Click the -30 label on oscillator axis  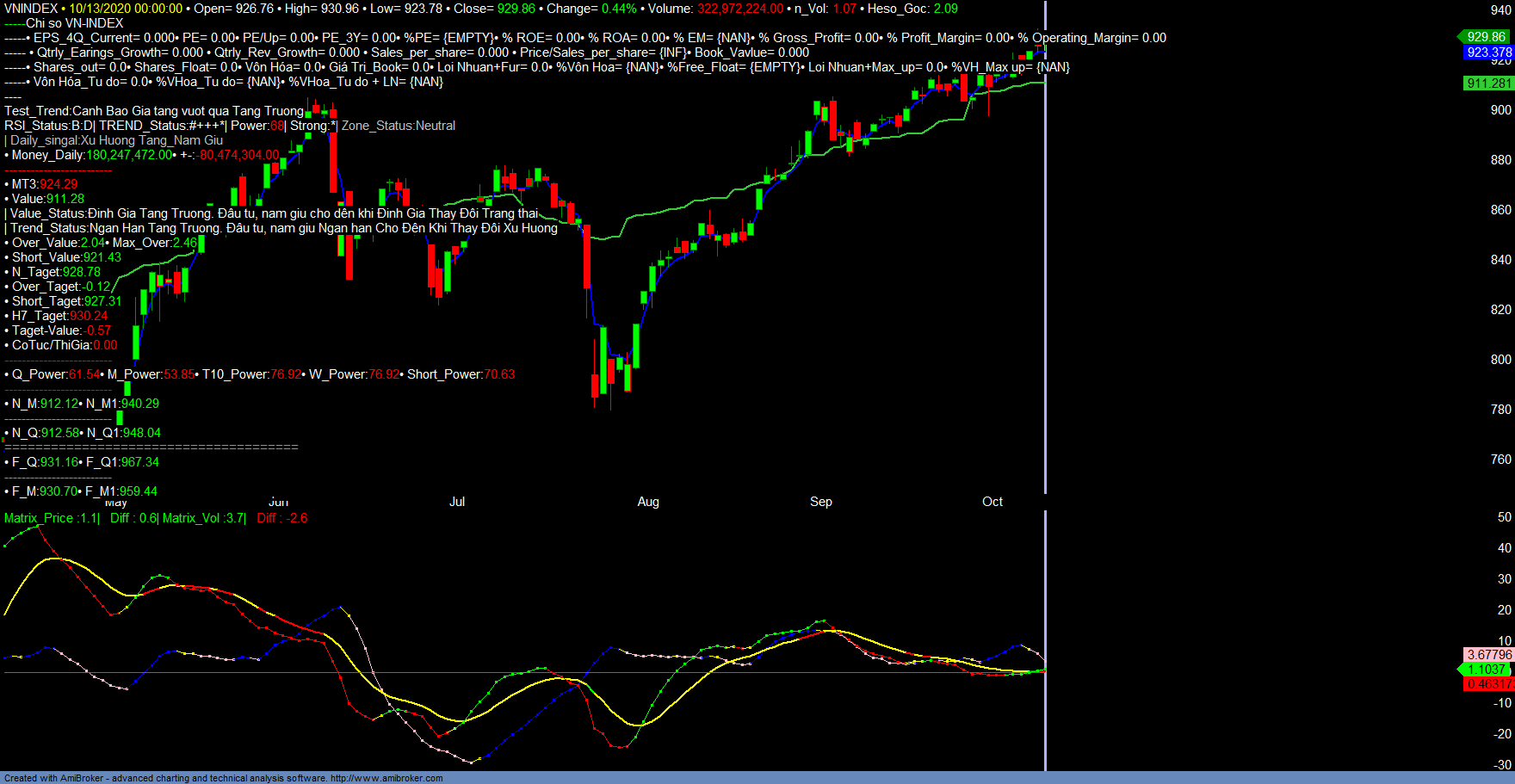[x=1502, y=765]
